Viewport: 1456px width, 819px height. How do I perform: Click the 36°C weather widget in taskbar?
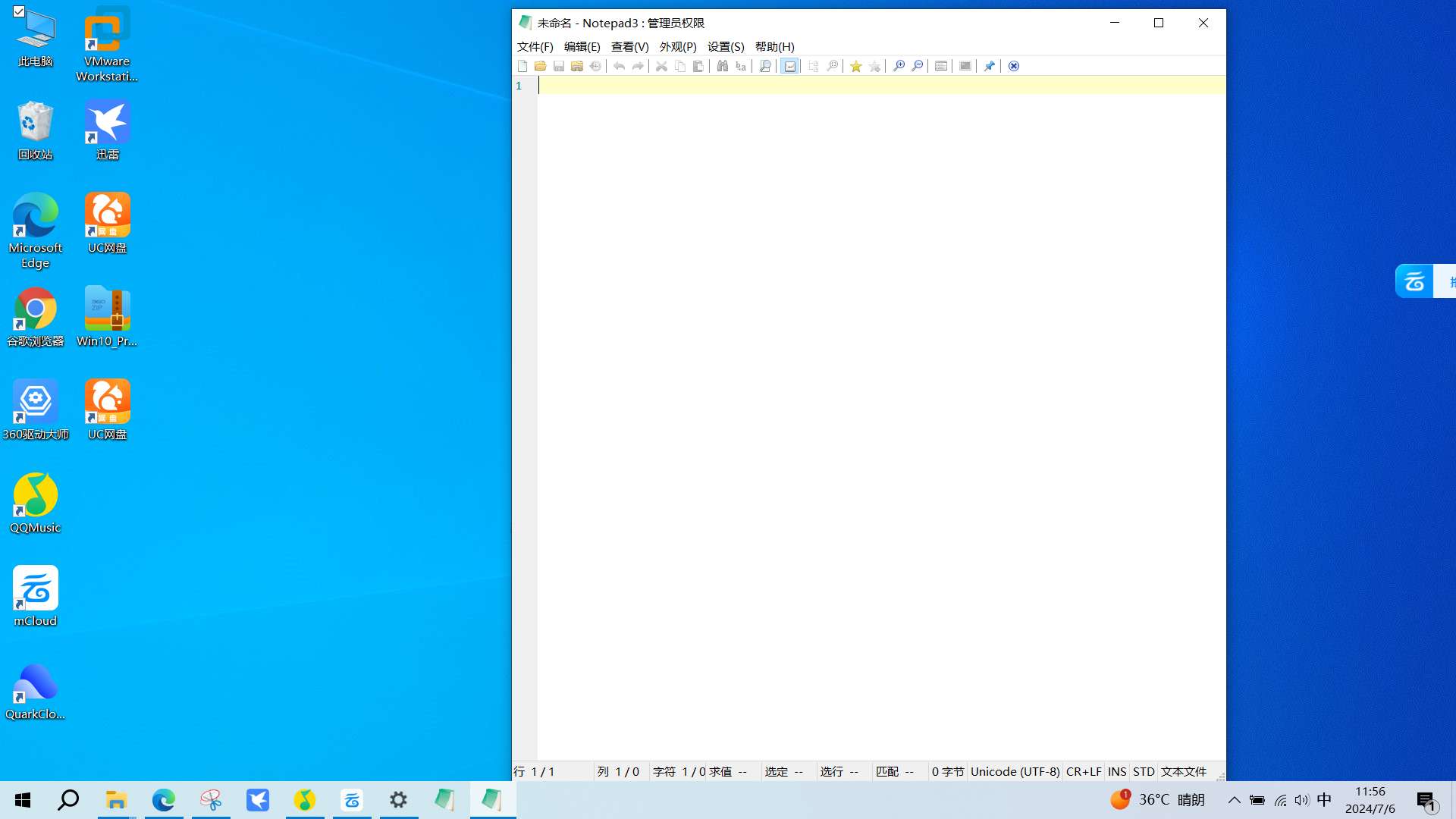1158,800
